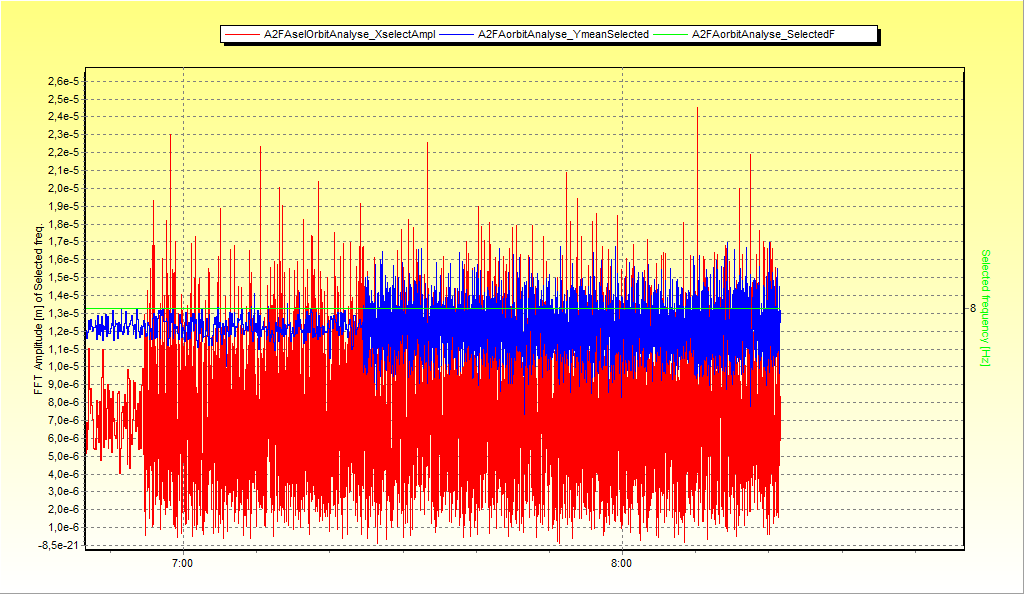Select the Selected frequency [Hz] axis title
This screenshot has width=1024, height=594.
tap(985, 308)
